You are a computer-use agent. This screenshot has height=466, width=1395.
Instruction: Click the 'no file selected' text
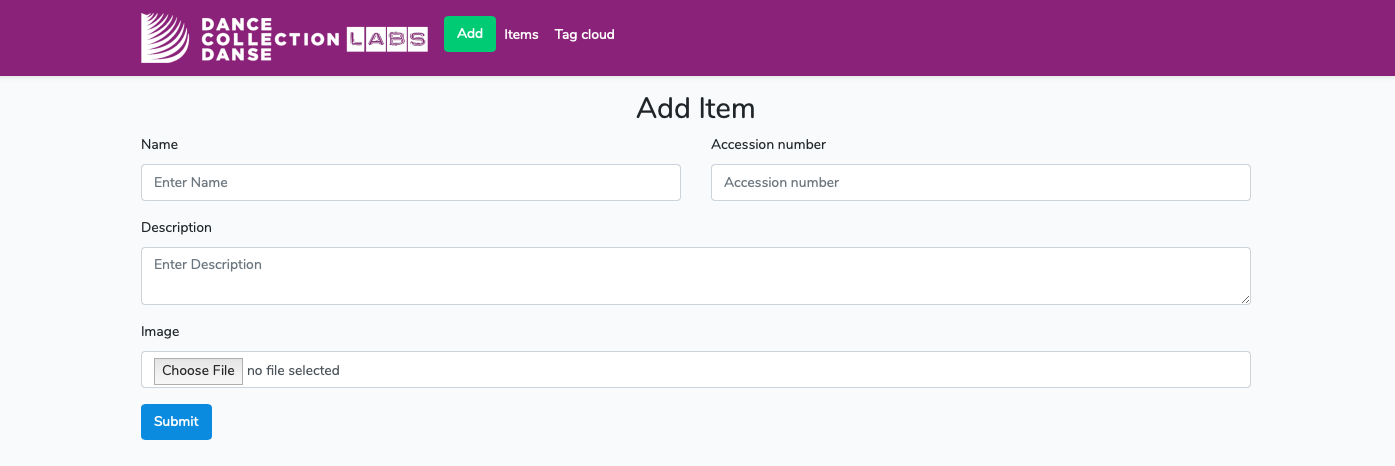(293, 371)
